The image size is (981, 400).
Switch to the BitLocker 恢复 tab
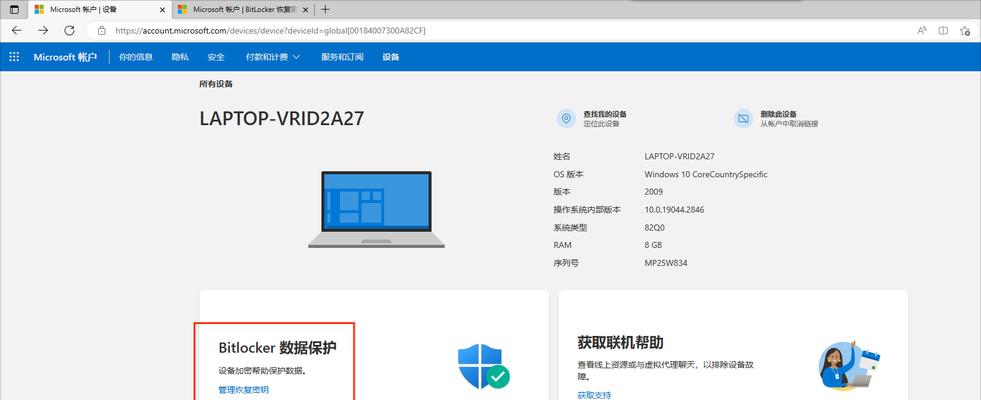pos(243,9)
